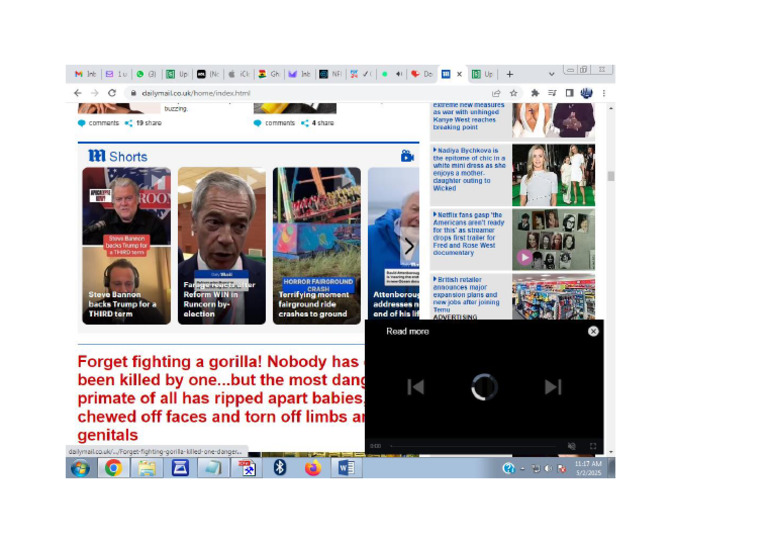Open File Explorer from the taskbar

(x=146, y=469)
